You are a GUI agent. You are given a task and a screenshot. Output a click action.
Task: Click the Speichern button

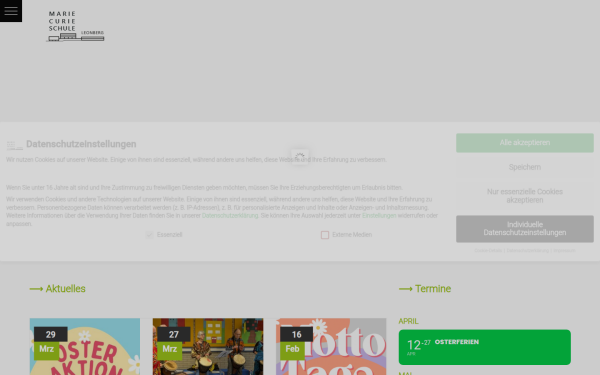pyautogui.click(x=525, y=167)
